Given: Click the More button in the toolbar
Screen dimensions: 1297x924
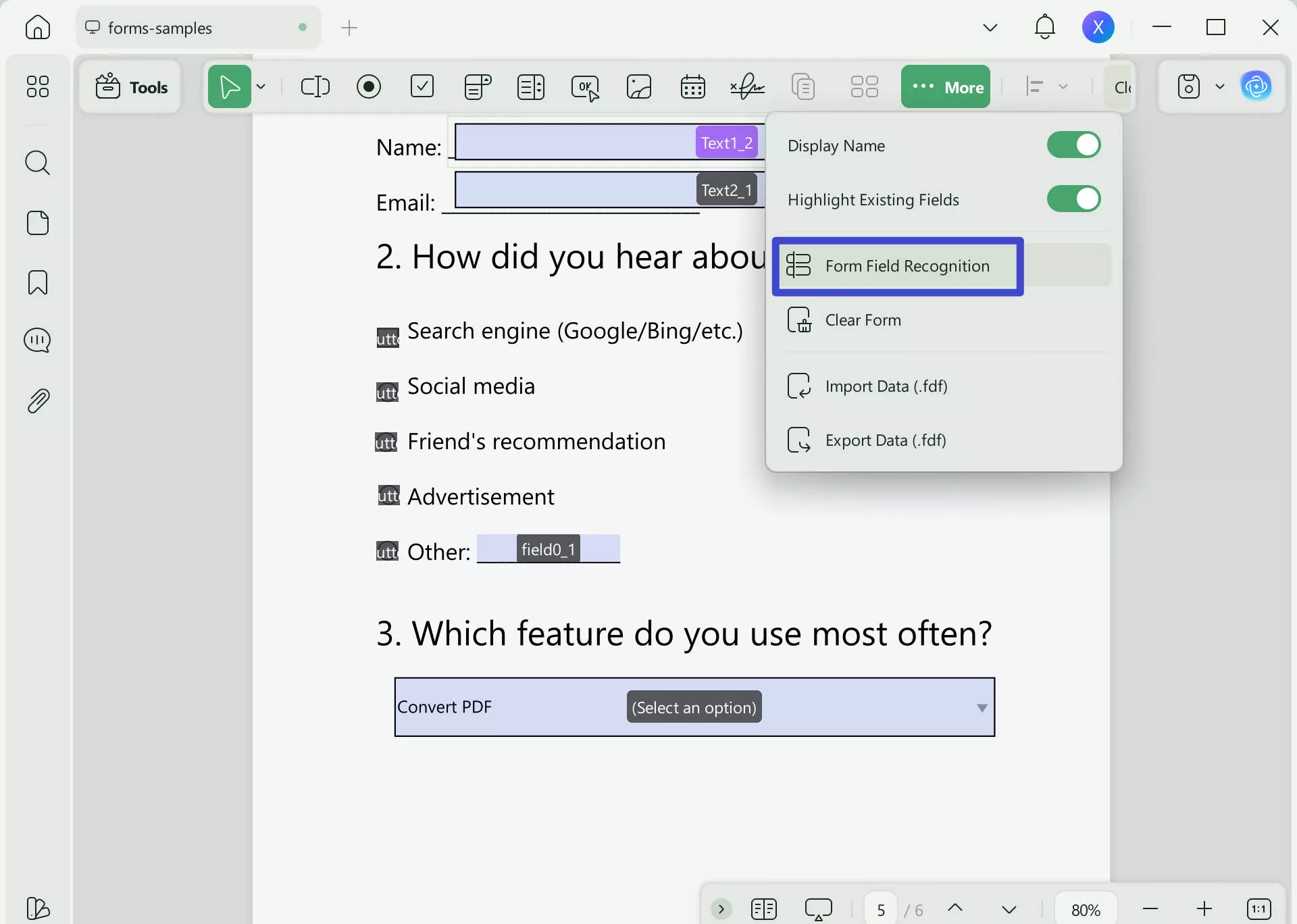Looking at the screenshot, I should pos(946,86).
